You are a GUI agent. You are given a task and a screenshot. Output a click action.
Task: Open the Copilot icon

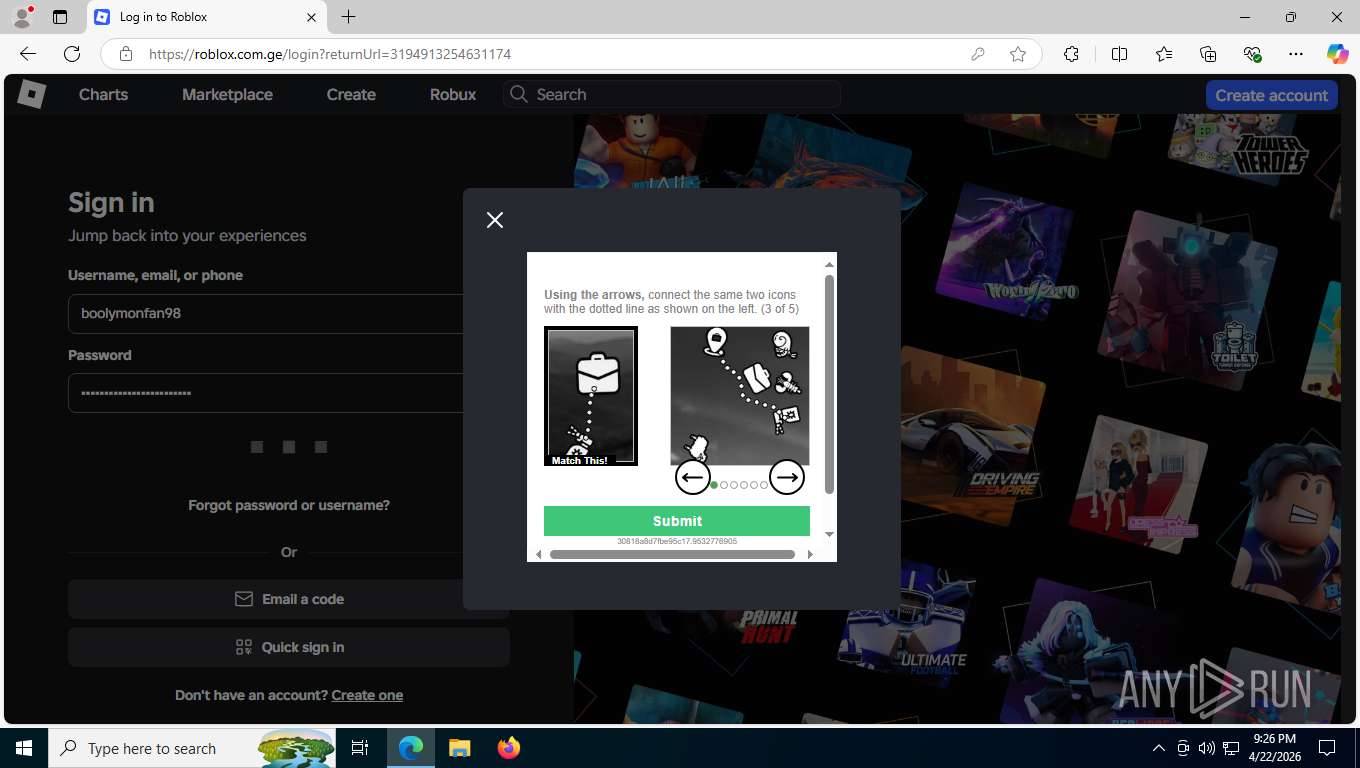click(x=1338, y=54)
